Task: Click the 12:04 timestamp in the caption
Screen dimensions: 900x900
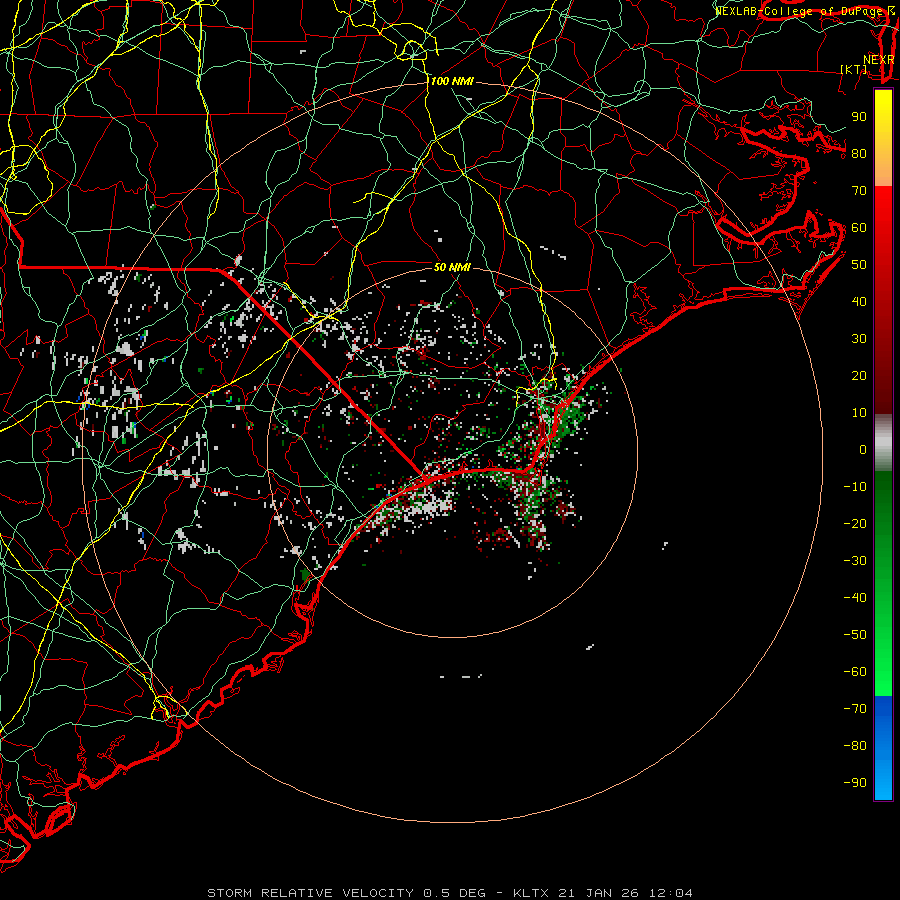Action: click(671, 893)
